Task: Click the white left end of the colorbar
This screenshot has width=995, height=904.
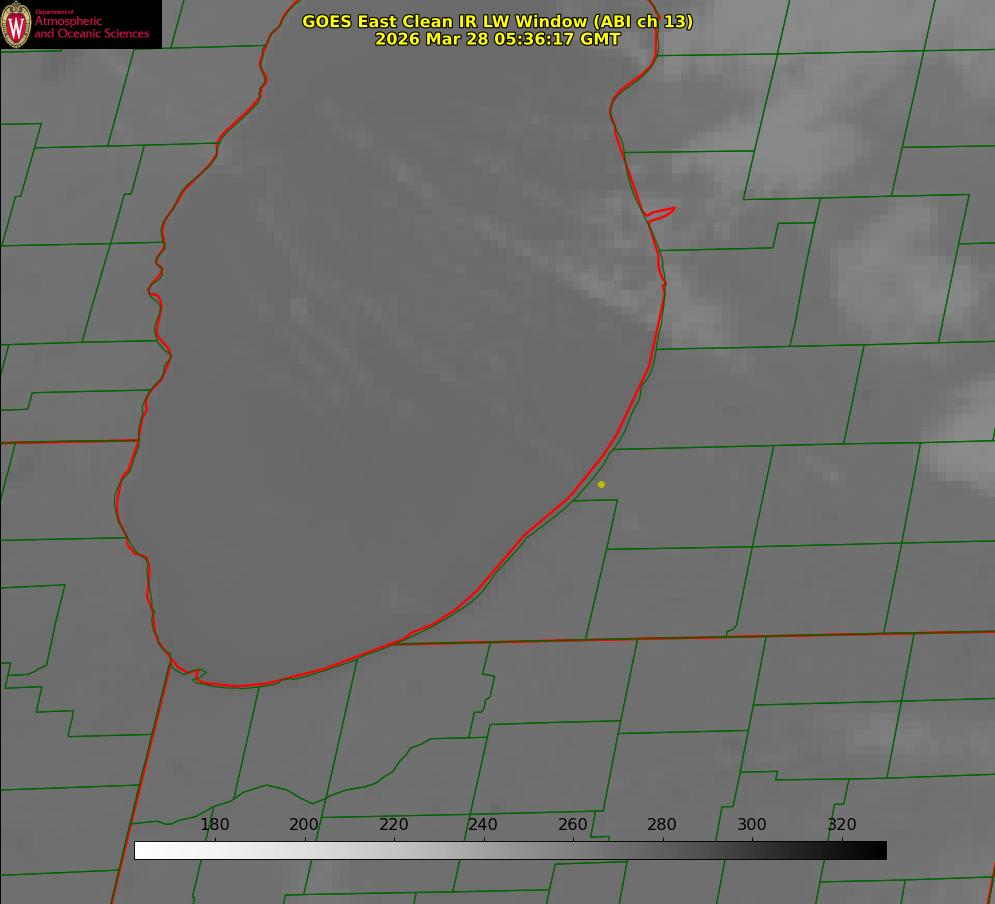Action: coord(142,850)
